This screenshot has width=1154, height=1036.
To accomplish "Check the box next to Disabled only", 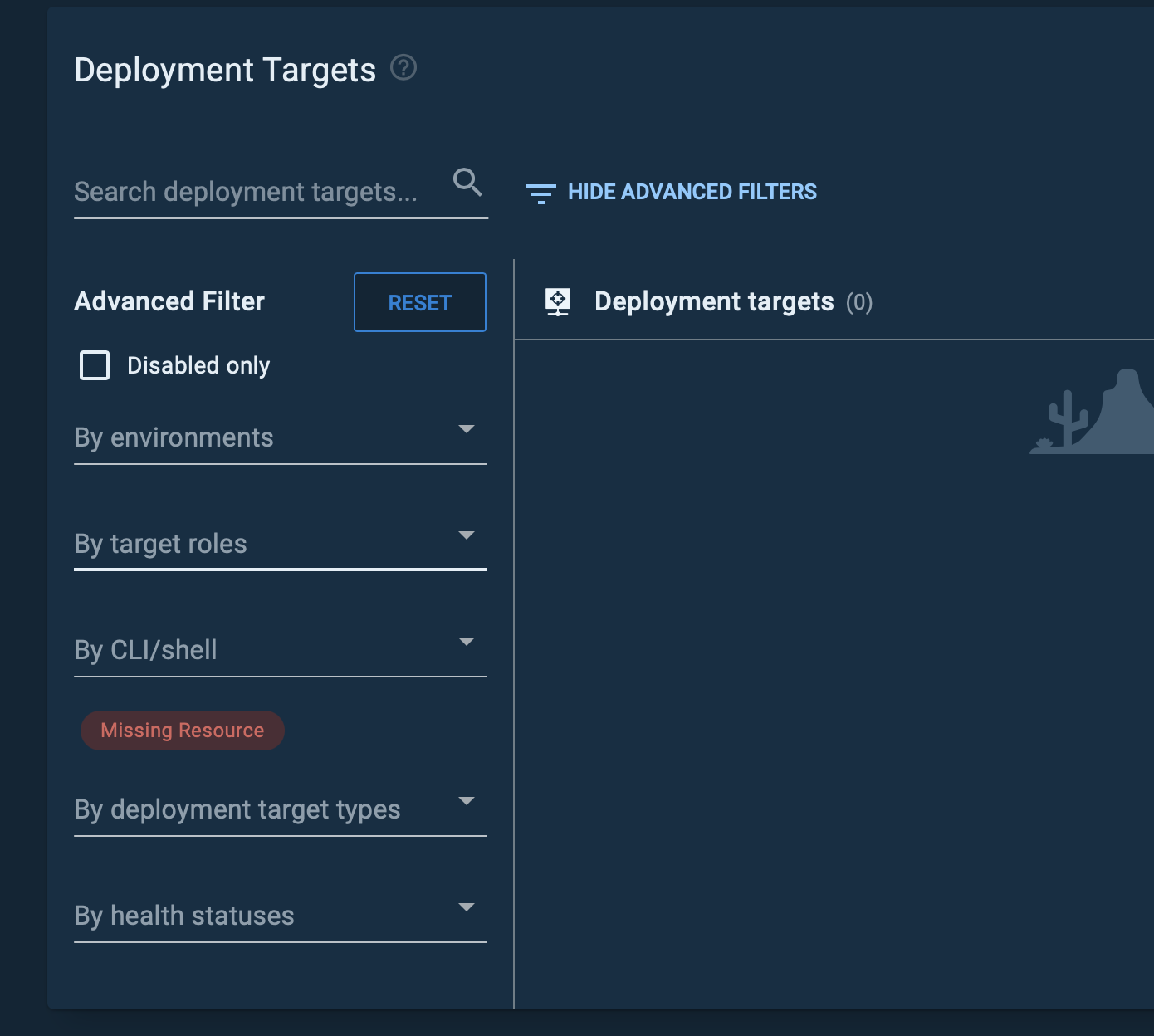I will click(x=95, y=364).
